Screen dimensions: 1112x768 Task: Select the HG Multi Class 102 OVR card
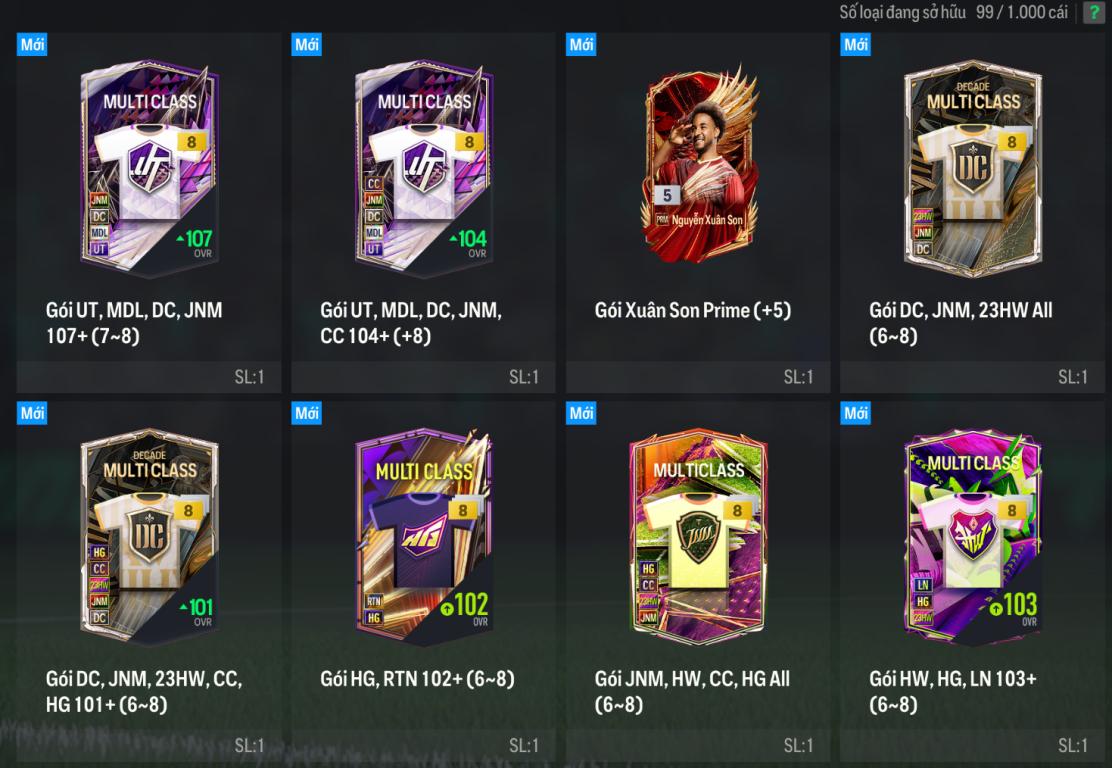pyautogui.click(x=424, y=537)
